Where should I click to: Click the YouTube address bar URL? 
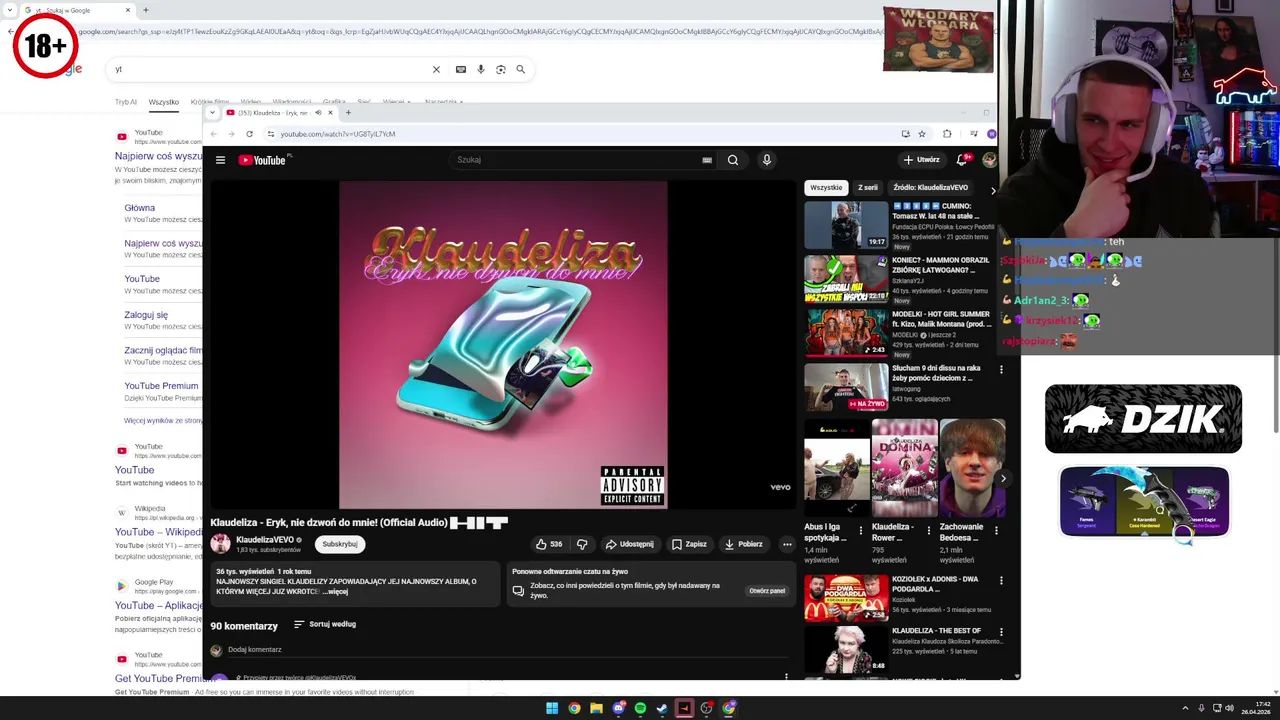point(338,134)
